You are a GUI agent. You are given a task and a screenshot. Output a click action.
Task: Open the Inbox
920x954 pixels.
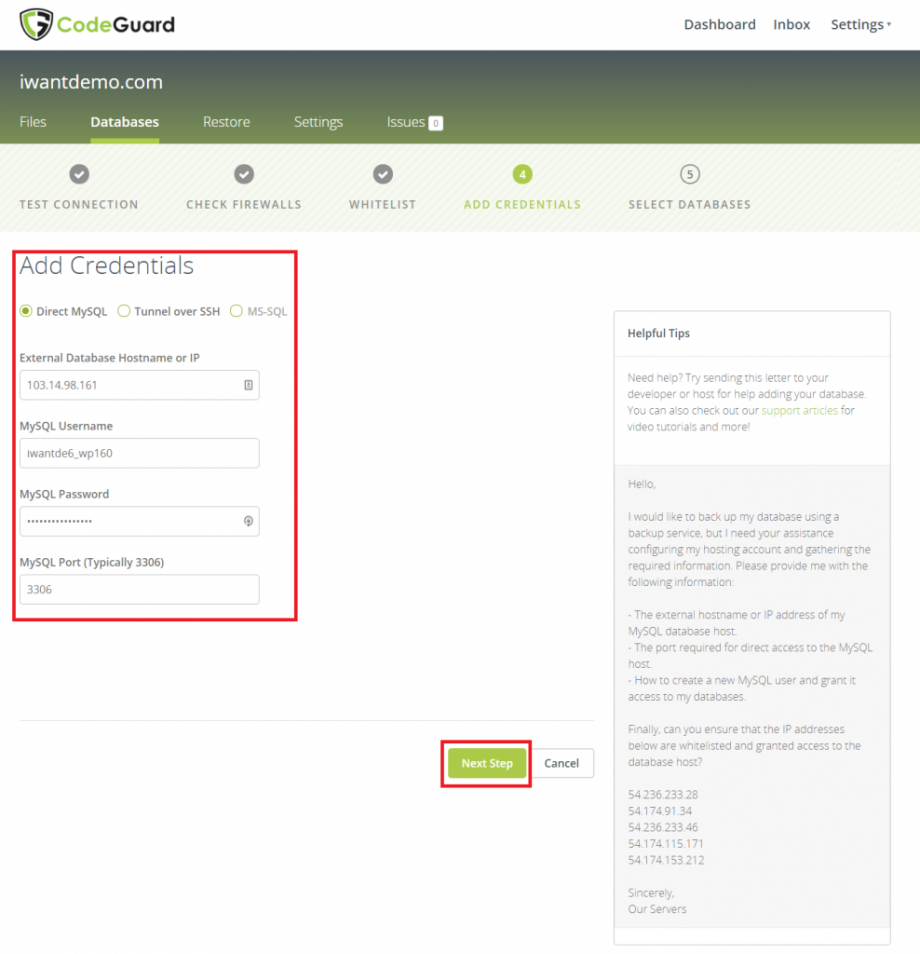click(791, 24)
